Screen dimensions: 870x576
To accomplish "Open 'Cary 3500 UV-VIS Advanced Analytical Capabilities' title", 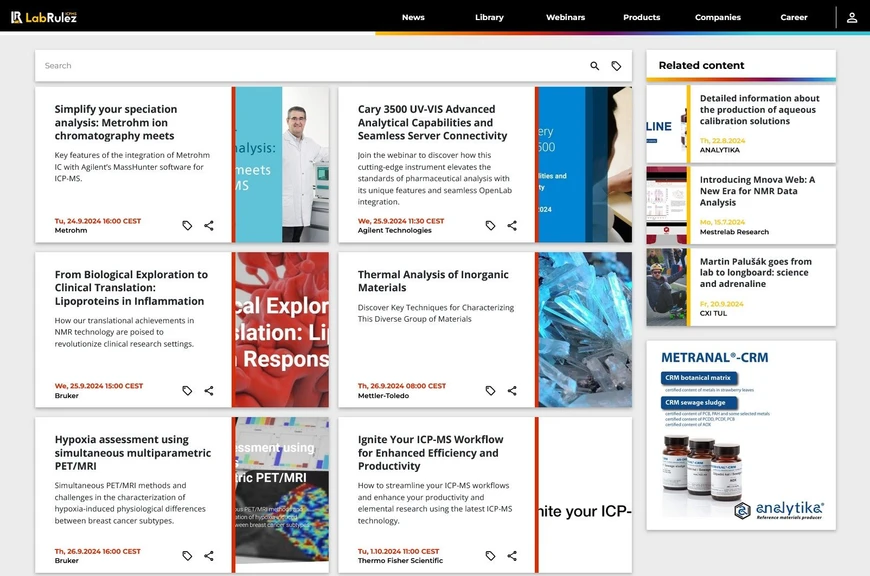I will click(x=432, y=123).
